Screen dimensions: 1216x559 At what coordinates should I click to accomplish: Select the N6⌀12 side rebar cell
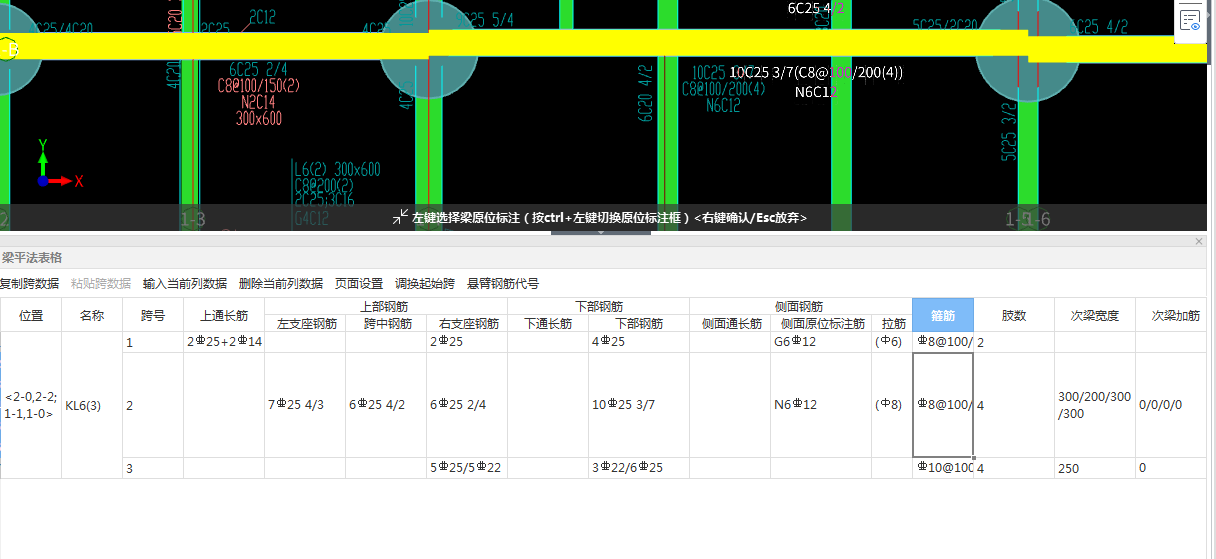(821, 405)
